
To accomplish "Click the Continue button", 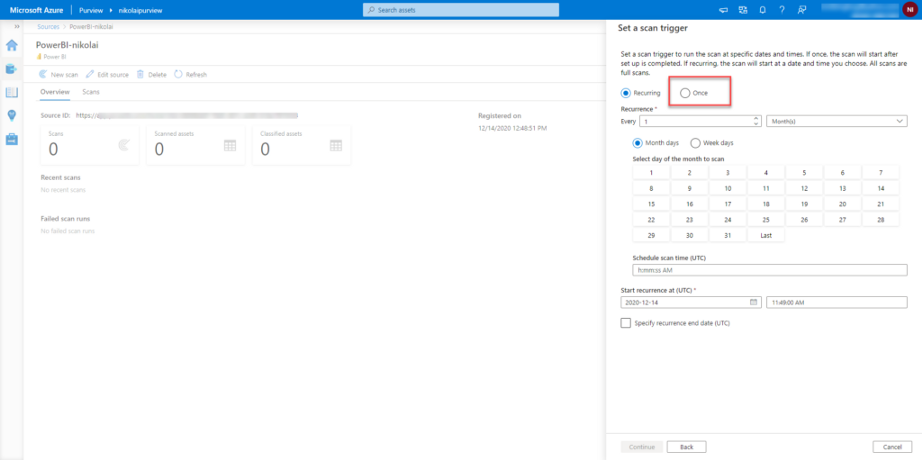I will point(642,447).
